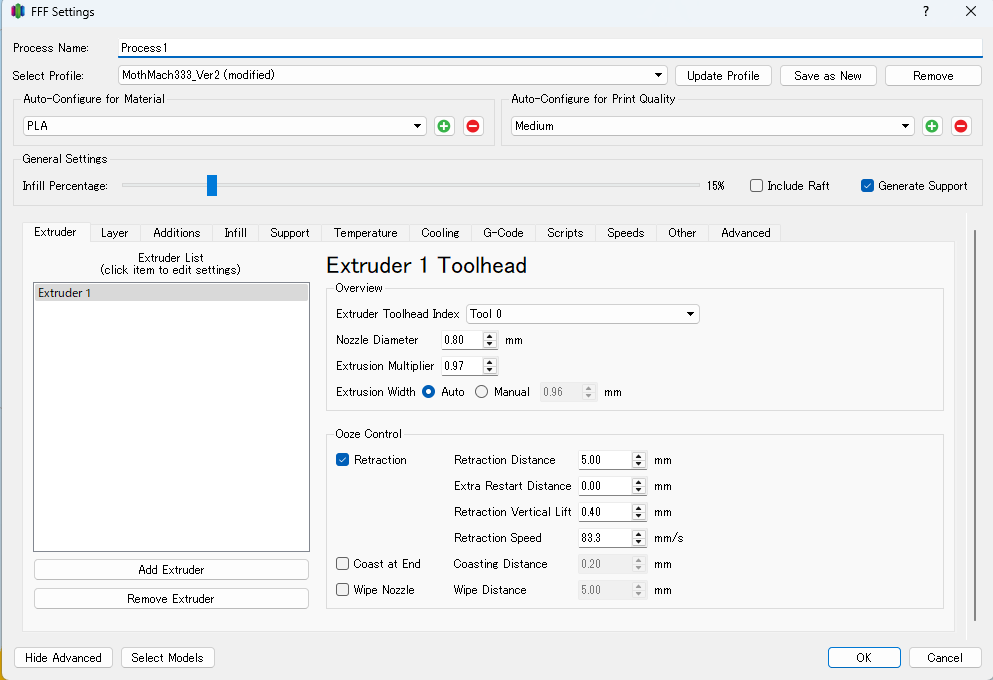Click Hide Advanced button

63,657
